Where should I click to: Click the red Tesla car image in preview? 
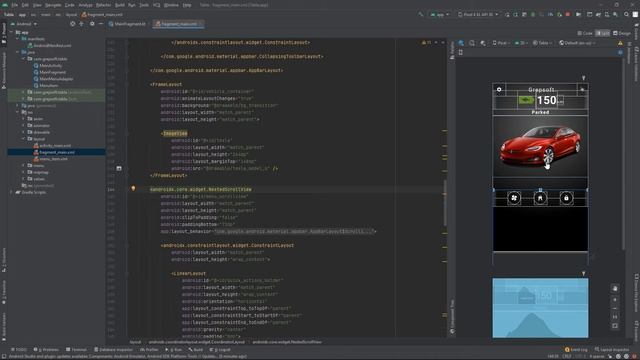pyautogui.click(x=540, y=145)
